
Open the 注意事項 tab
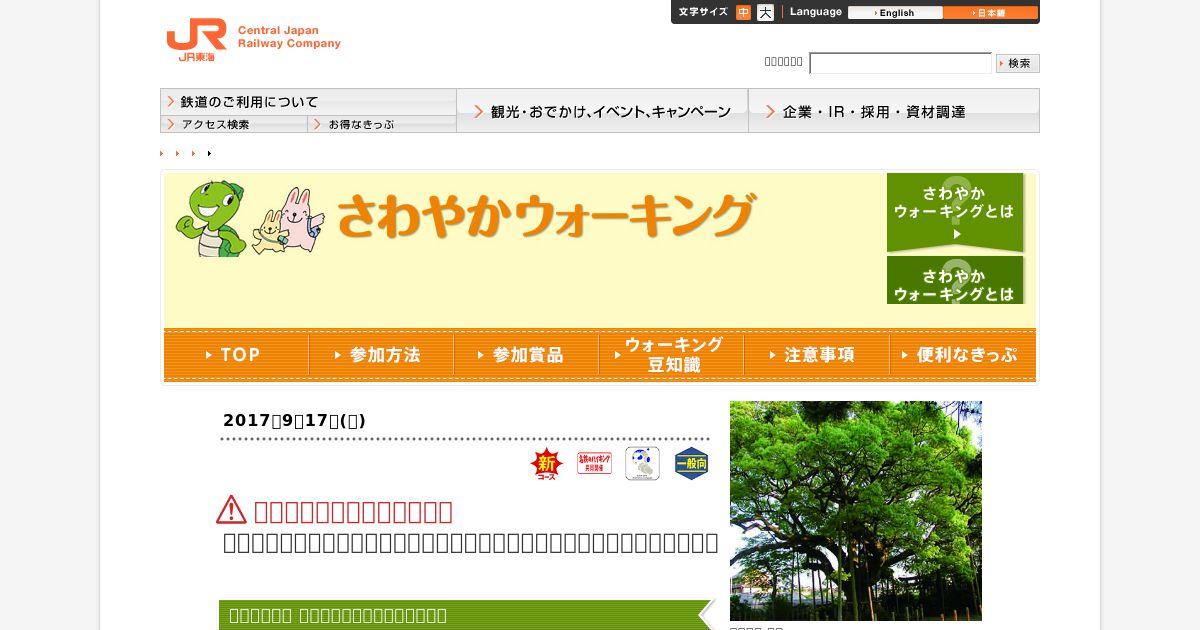point(816,355)
